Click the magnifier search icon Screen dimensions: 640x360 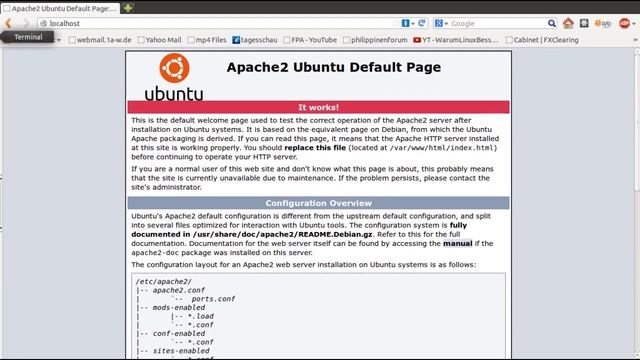click(551, 23)
